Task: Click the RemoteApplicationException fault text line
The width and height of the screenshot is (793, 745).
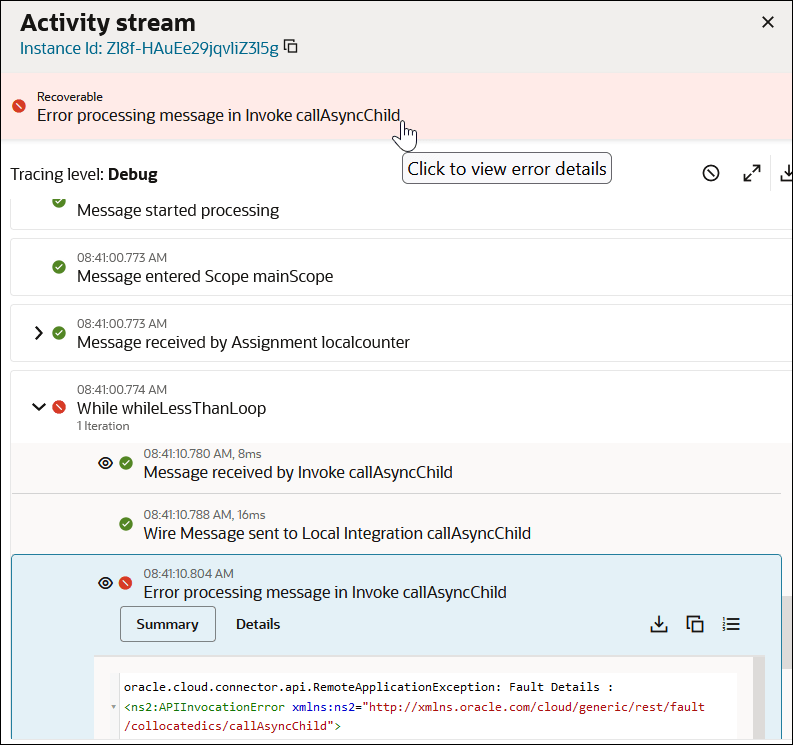Action: [368, 687]
